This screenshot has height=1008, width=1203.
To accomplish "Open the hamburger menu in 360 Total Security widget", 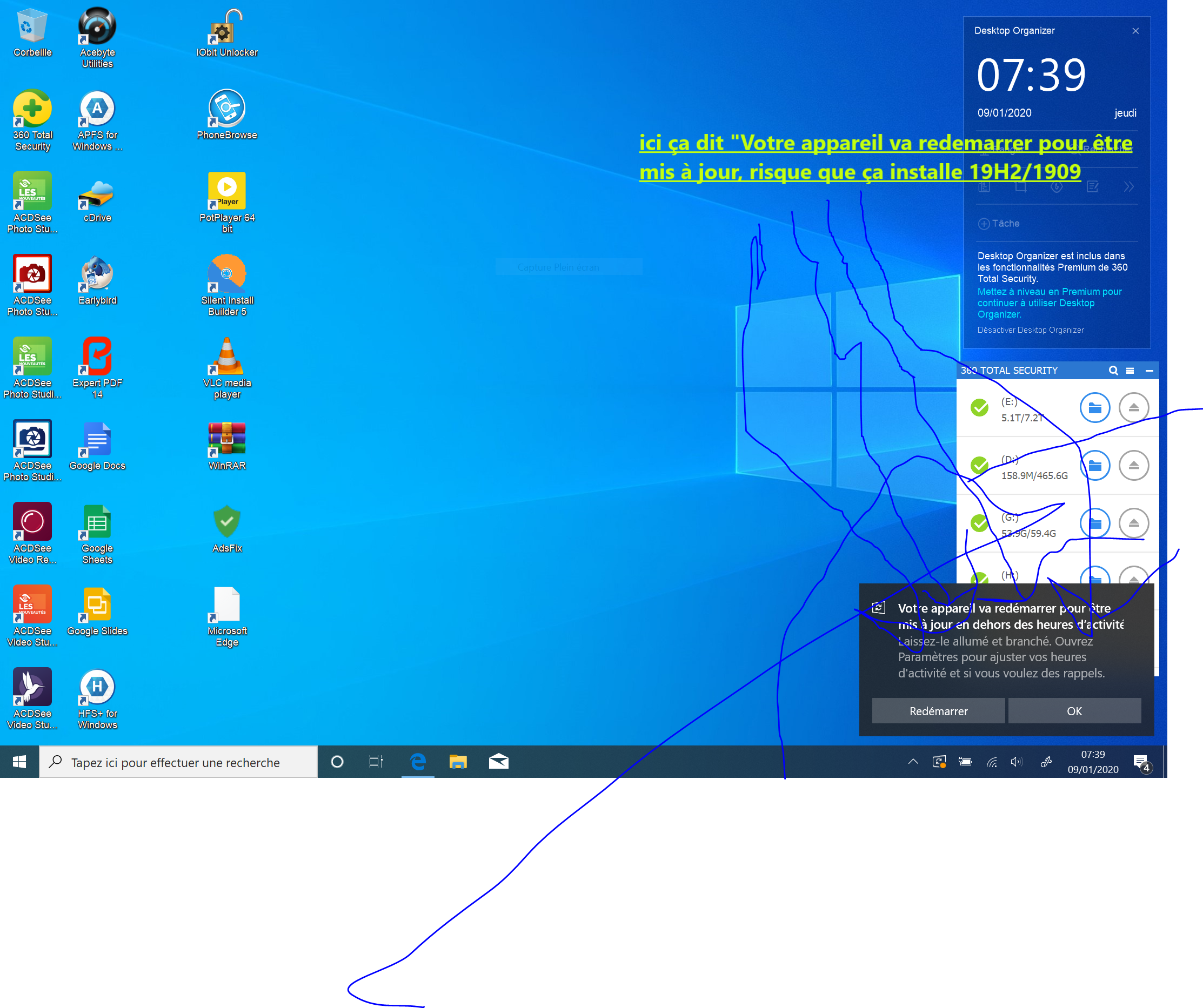I will coord(1130,371).
